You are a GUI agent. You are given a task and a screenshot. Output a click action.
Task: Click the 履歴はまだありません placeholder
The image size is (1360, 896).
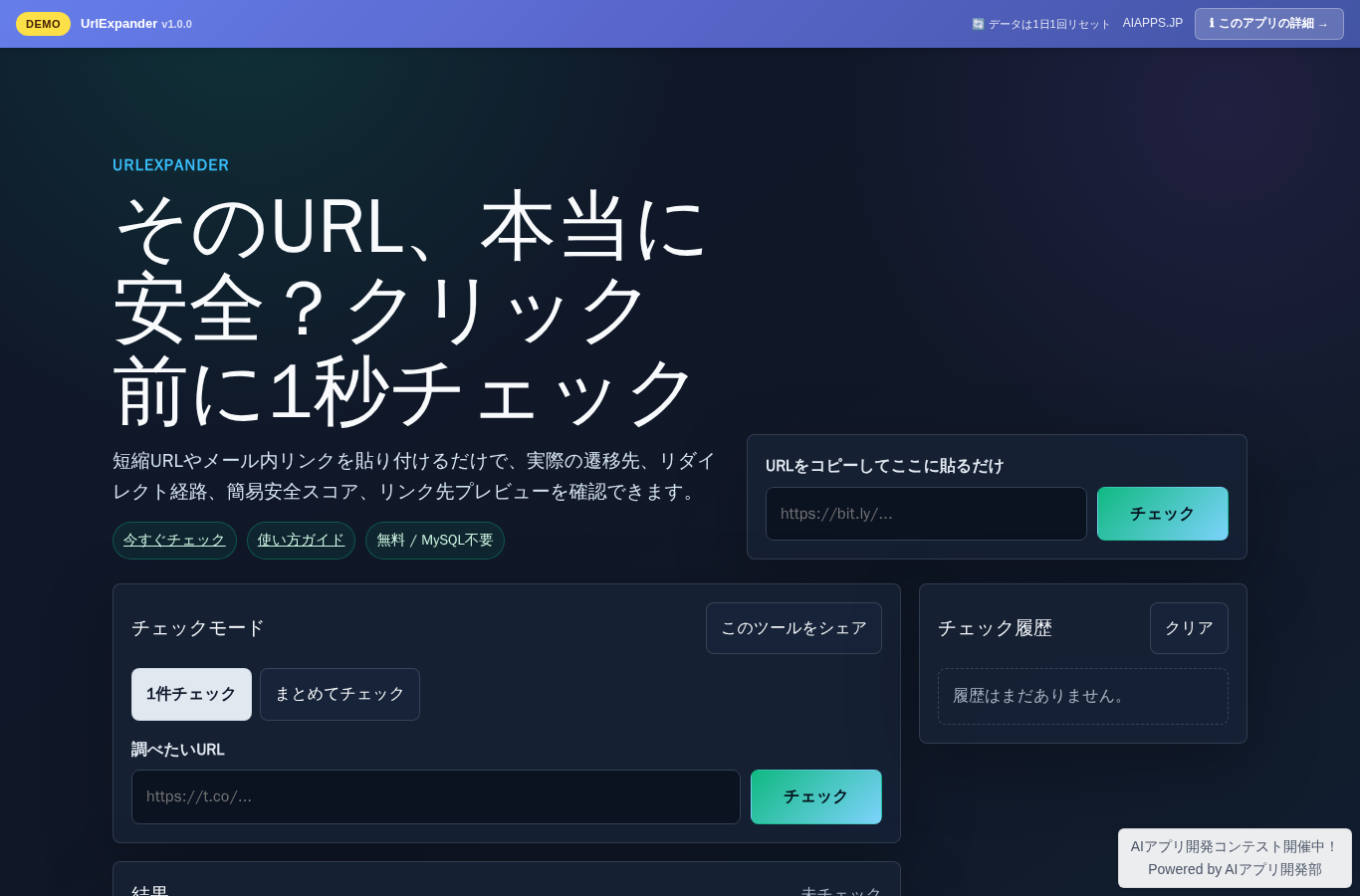pyautogui.click(x=1083, y=696)
